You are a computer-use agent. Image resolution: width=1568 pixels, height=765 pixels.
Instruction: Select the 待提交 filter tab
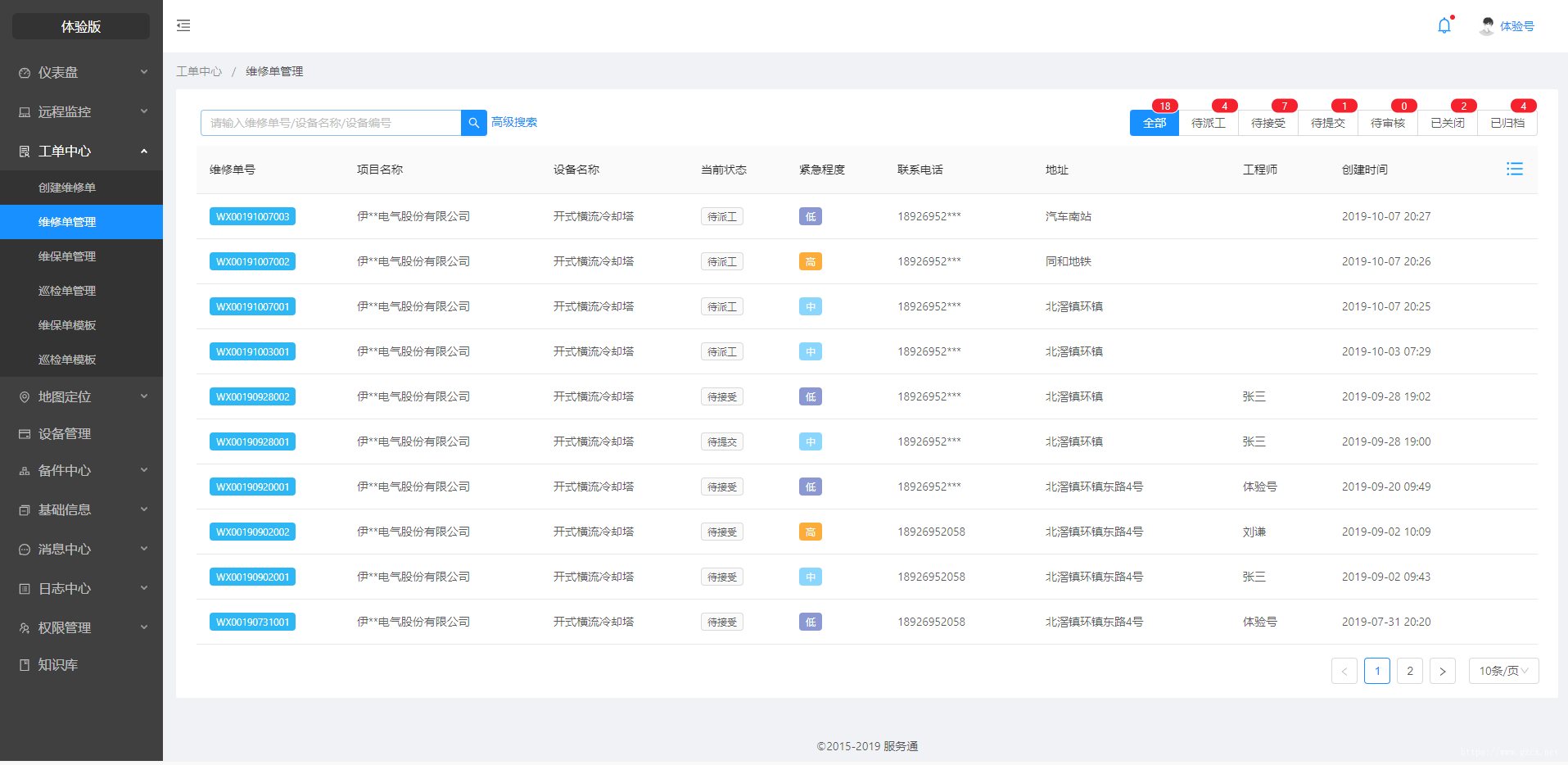pos(1328,123)
